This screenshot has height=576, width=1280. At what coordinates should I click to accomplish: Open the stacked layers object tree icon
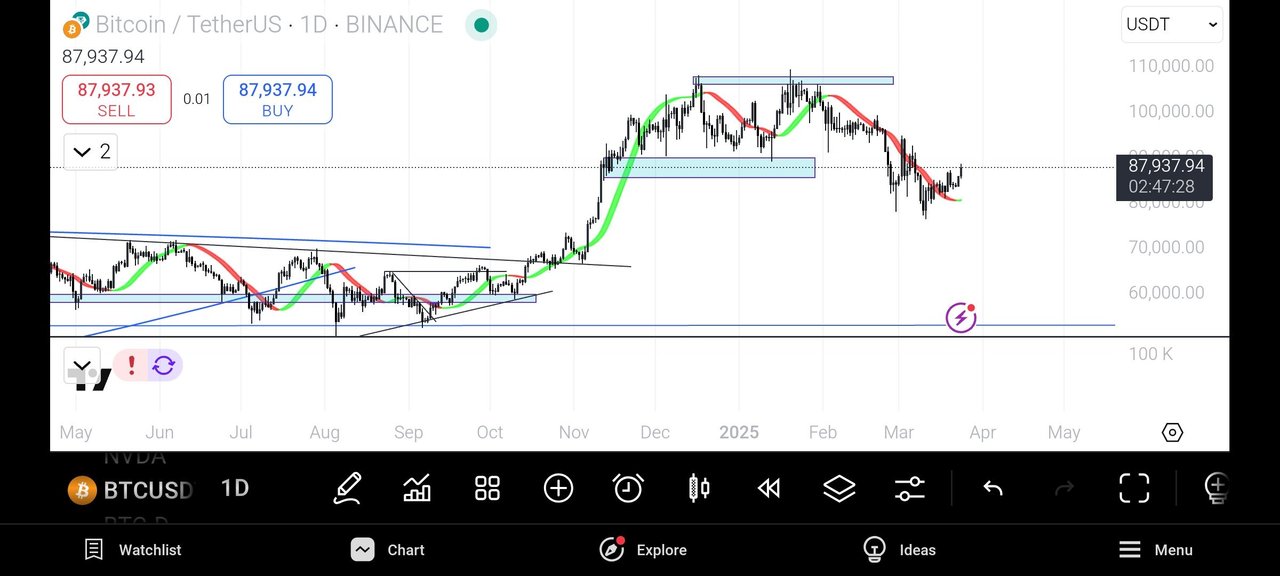click(839, 488)
